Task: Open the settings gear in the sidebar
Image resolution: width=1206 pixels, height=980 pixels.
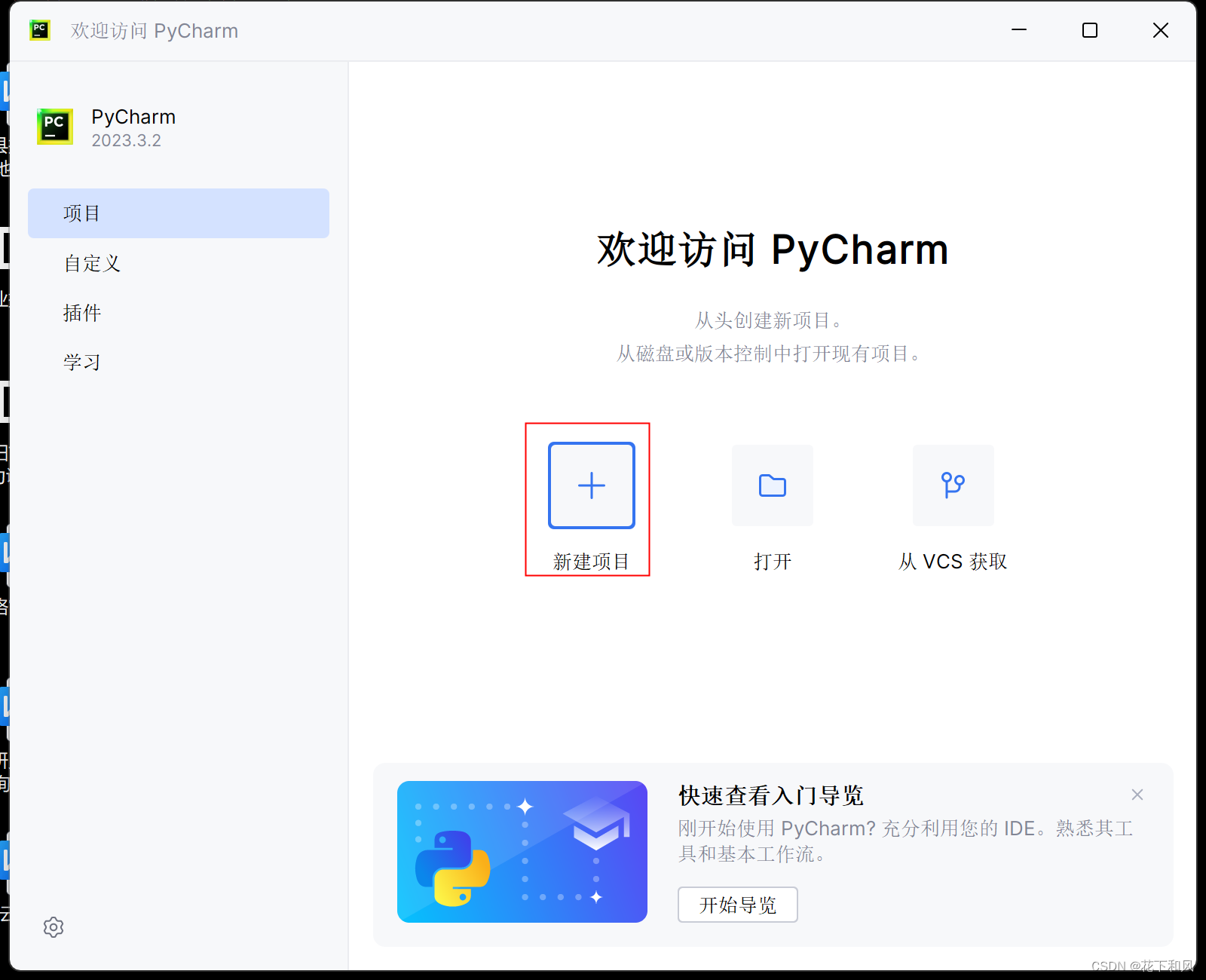Action: point(54,927)
